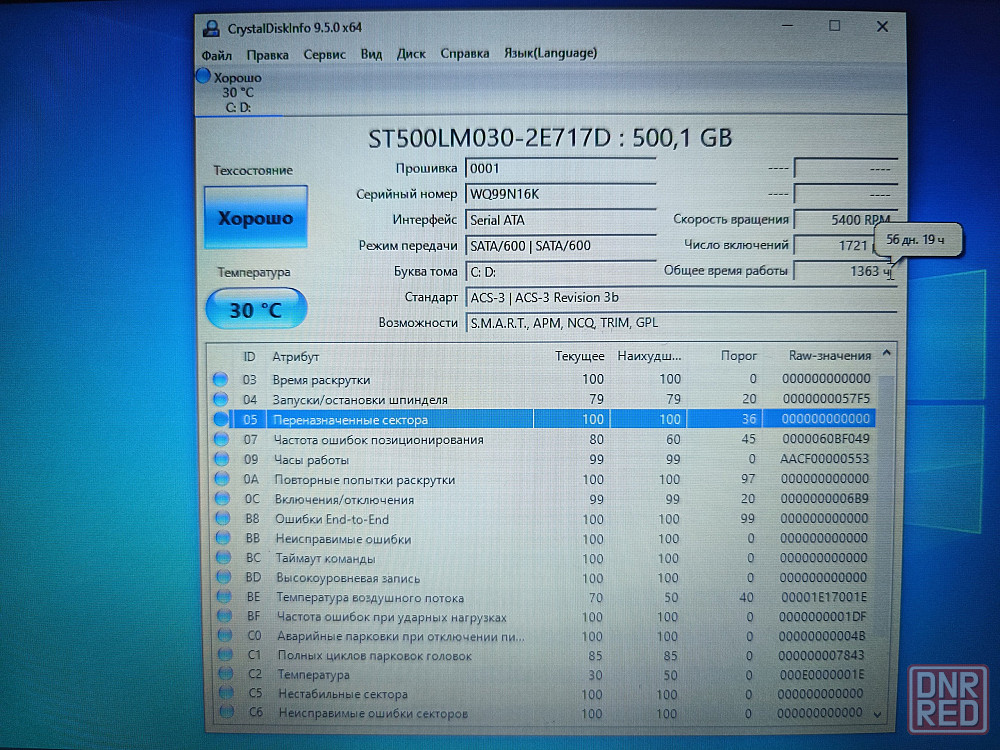Click the attribute list scrollbar thumb

[883, 504]
